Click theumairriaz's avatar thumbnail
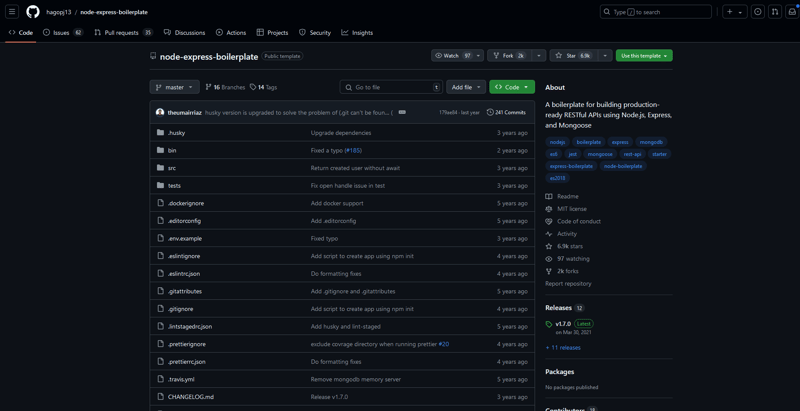 pos(160,113)
